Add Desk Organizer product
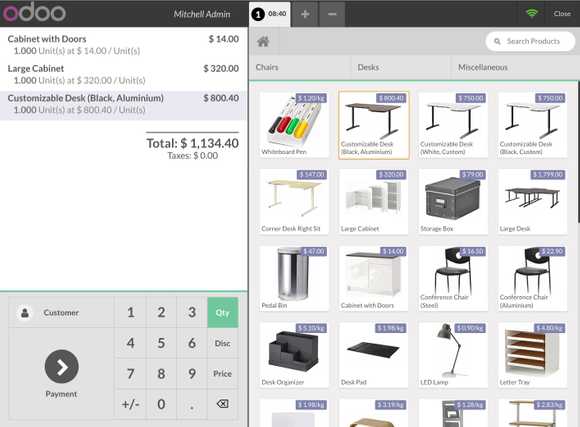Viewport: 580px width, 427px height. point(294,355)
